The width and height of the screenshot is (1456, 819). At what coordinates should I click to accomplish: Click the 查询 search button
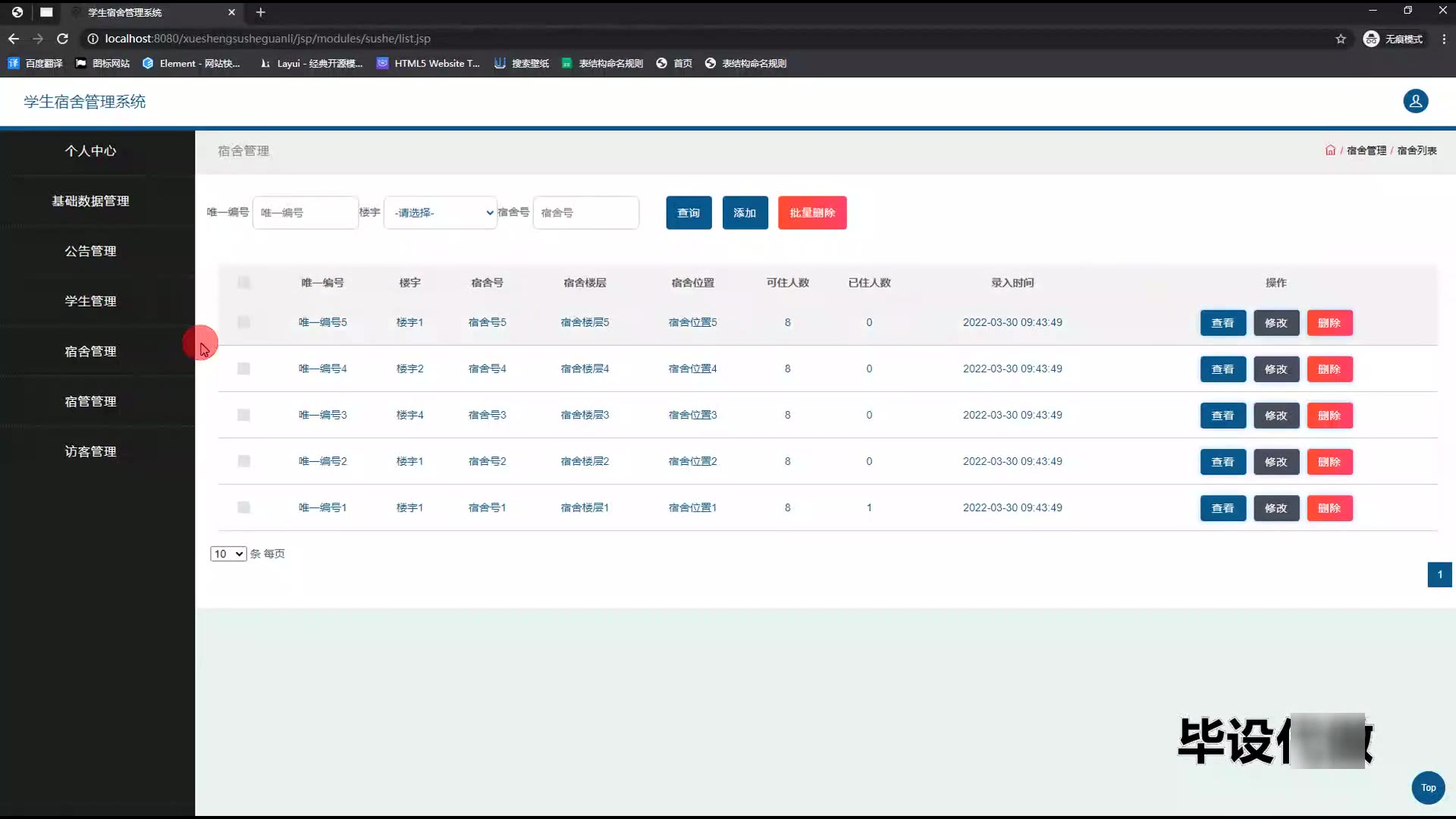point(689,212)
